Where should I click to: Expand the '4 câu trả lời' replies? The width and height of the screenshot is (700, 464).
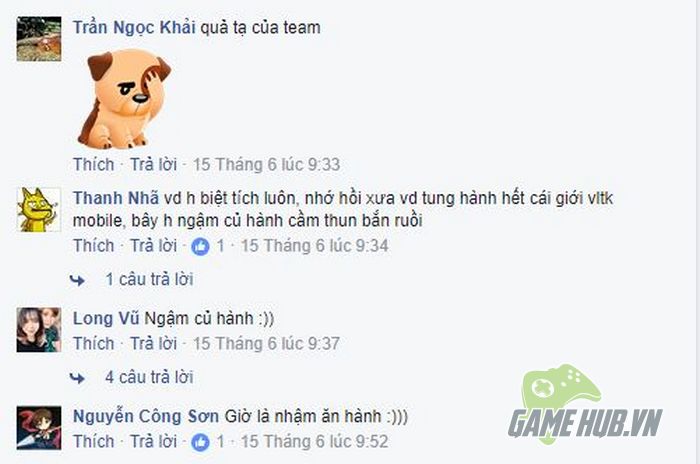pyautogui.click(x=149, y=377)
